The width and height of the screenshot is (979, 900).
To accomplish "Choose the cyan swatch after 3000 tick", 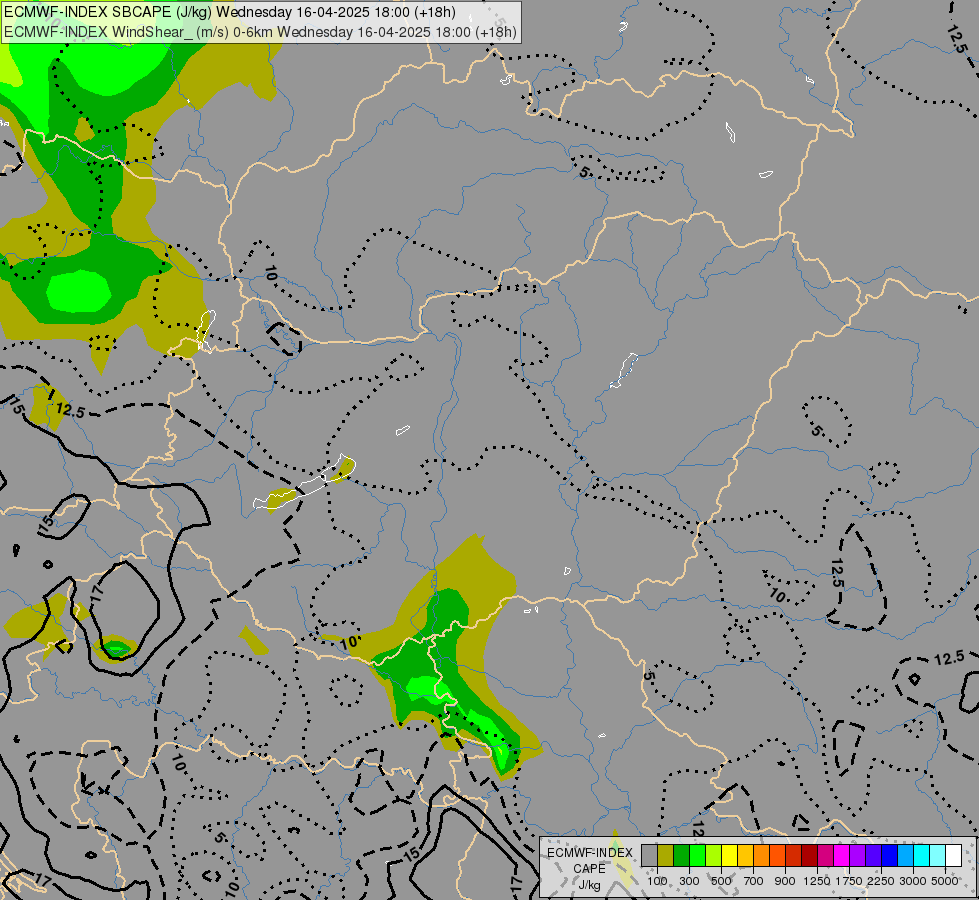I will 922,856.
